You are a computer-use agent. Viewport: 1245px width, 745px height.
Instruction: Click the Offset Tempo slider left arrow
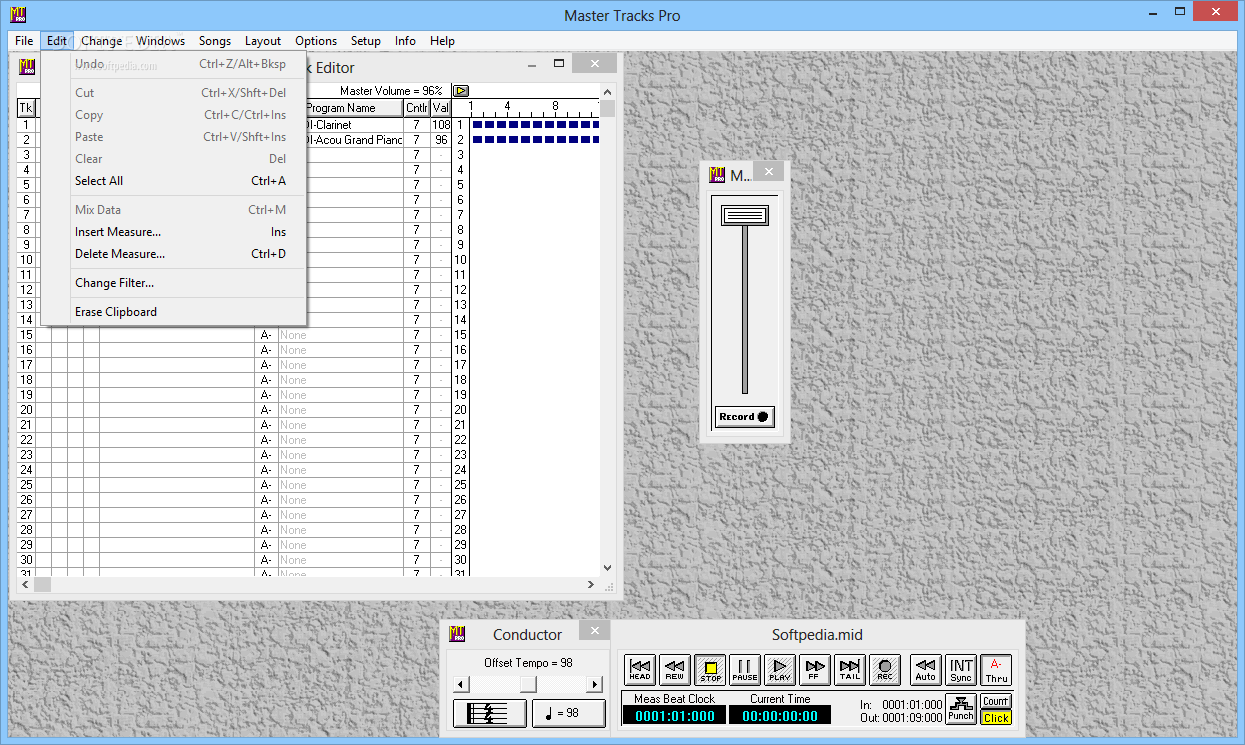tap(460, 684)
